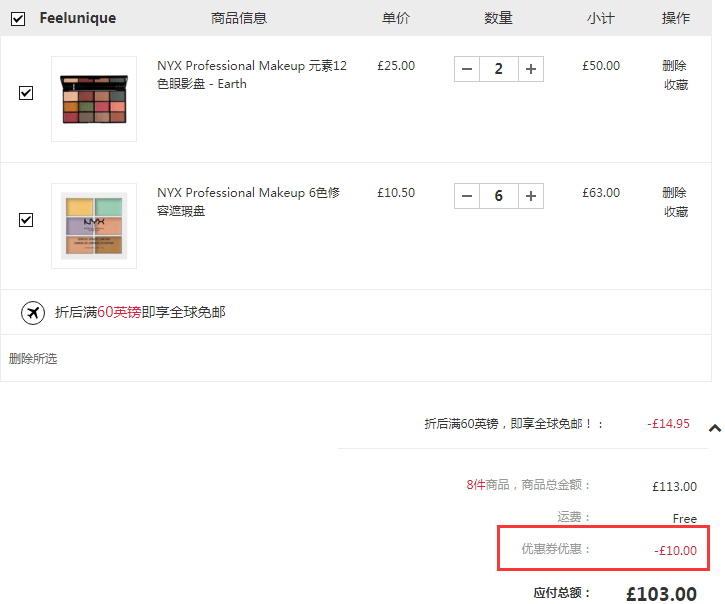This screenshot has width=725, height=604.
Task: Click 收藏 for the Earth eyeshadow palette
Action: (x=676, y=85)
